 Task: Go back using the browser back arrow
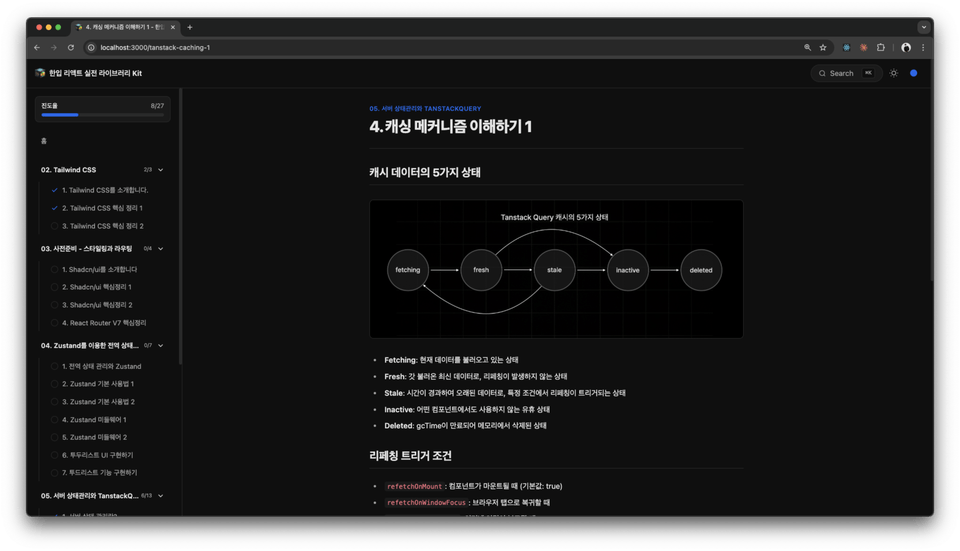click(x=37, y=47)
